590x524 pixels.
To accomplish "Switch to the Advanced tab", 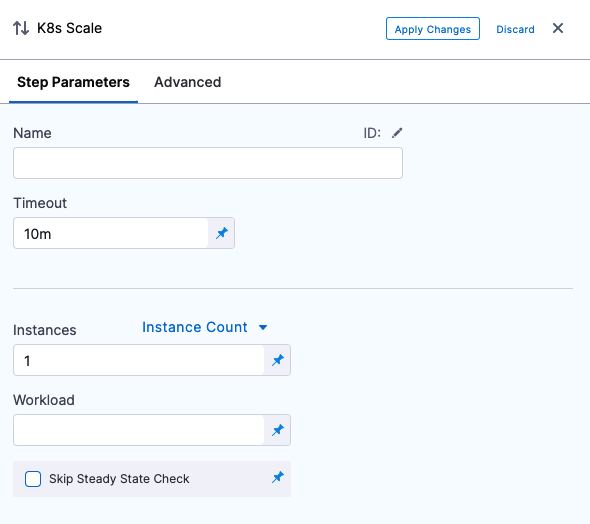I will (187, 82).
